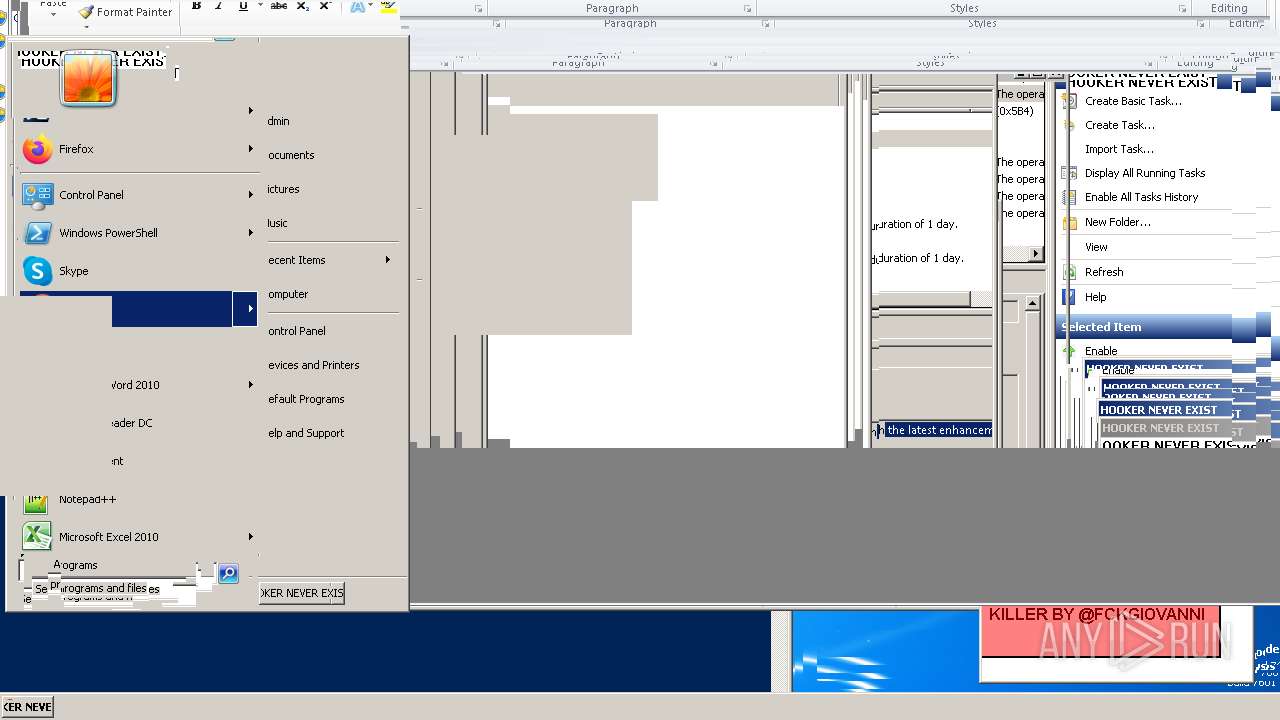Click New Folder icon in Actions pane
Viewport: 1280px width, 720px height.
(1069, 222)
